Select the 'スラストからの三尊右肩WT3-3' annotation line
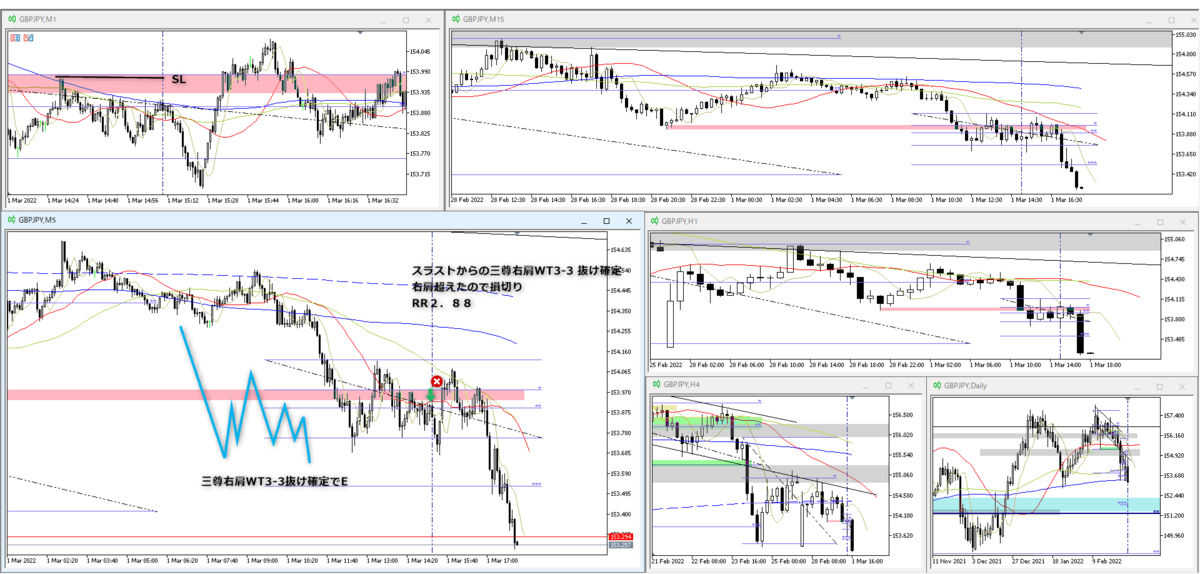The height and width of the screenshot is (574, 1200). point(516,270)
